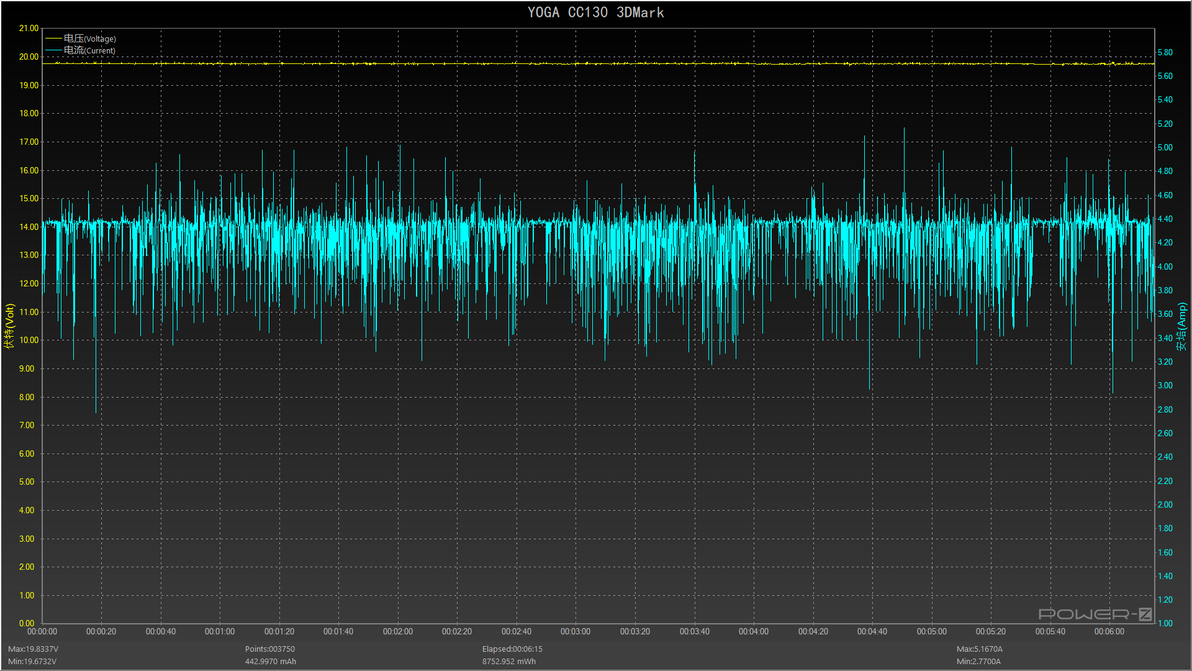Click the 00:00:00 time axis label

[42, 631]
